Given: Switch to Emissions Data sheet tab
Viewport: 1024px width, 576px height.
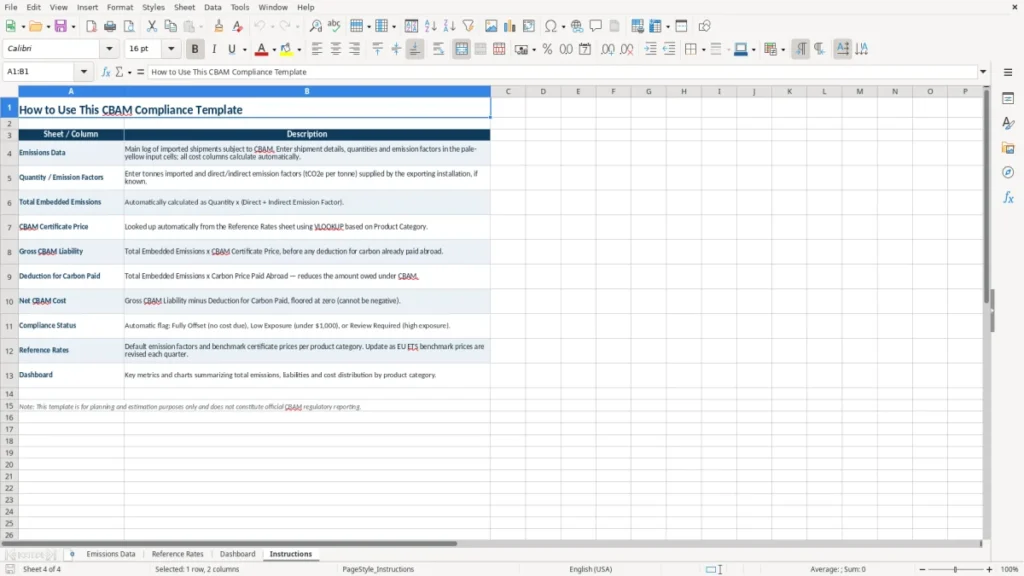Looking at the screenshot, I should coord(111,554).
